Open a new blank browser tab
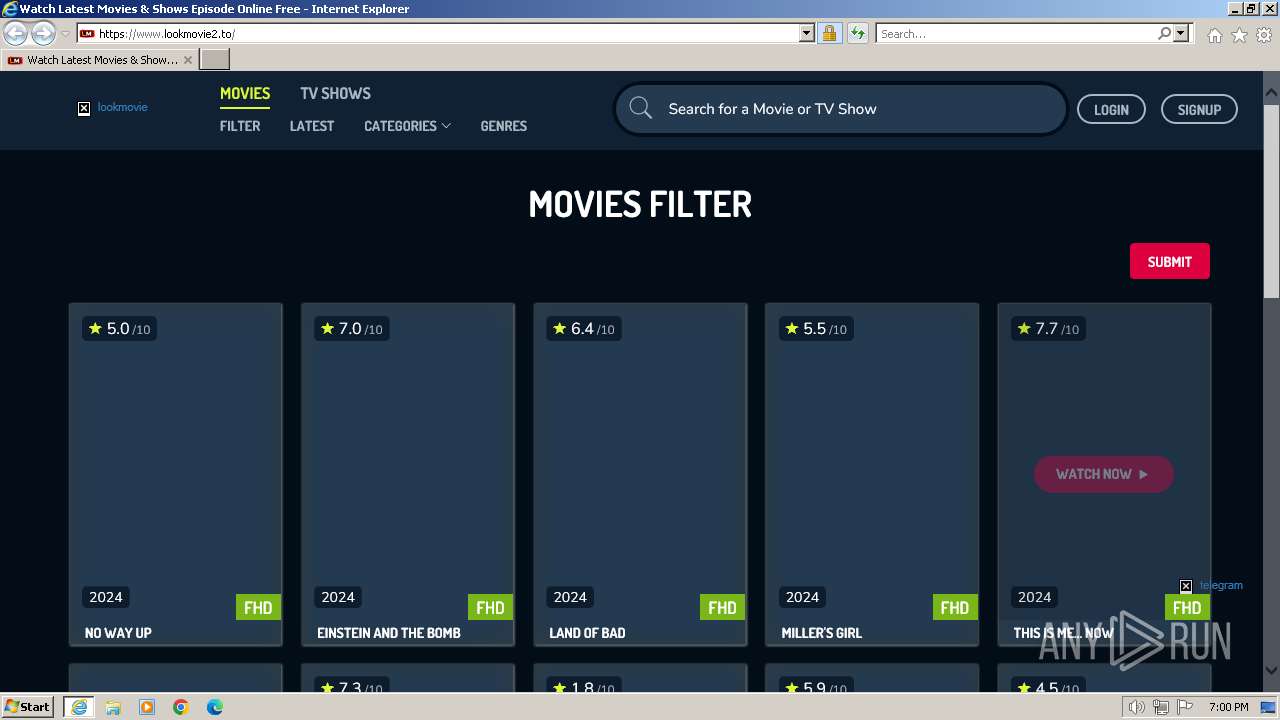This screenshot has width=1280, height=720. pos(215,59)
